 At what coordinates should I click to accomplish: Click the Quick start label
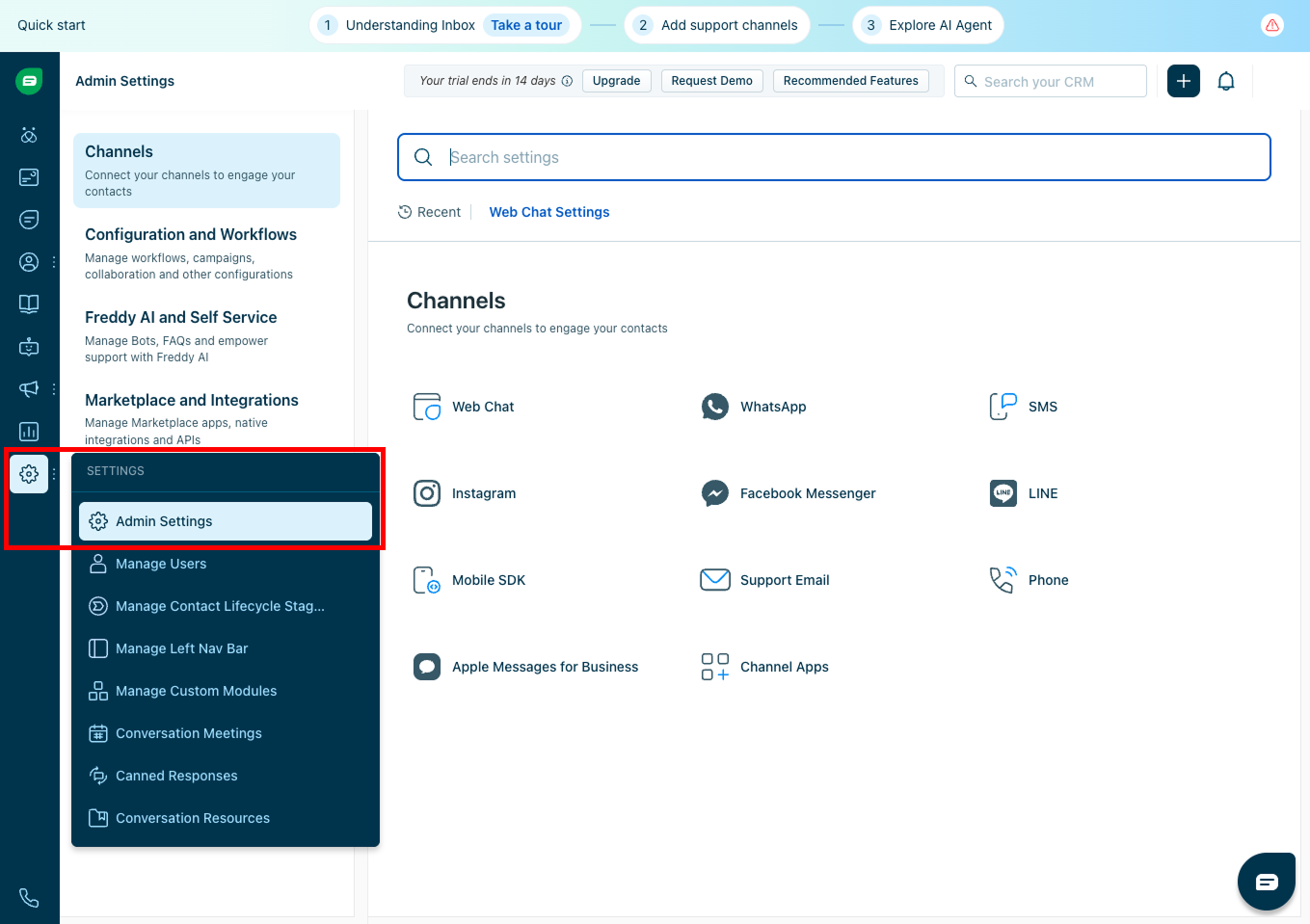point(51,25)
